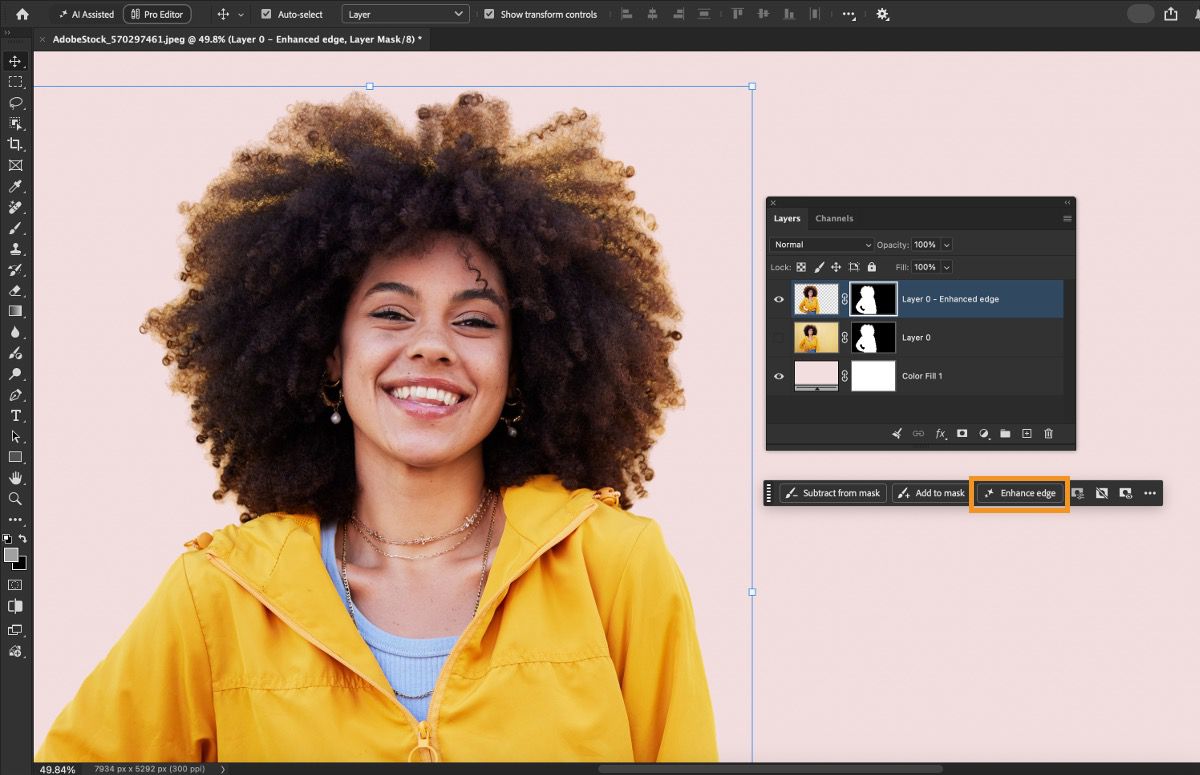Click the foreground color swatch
This screenshot has width=1200, height=775.
pos(11,554)
